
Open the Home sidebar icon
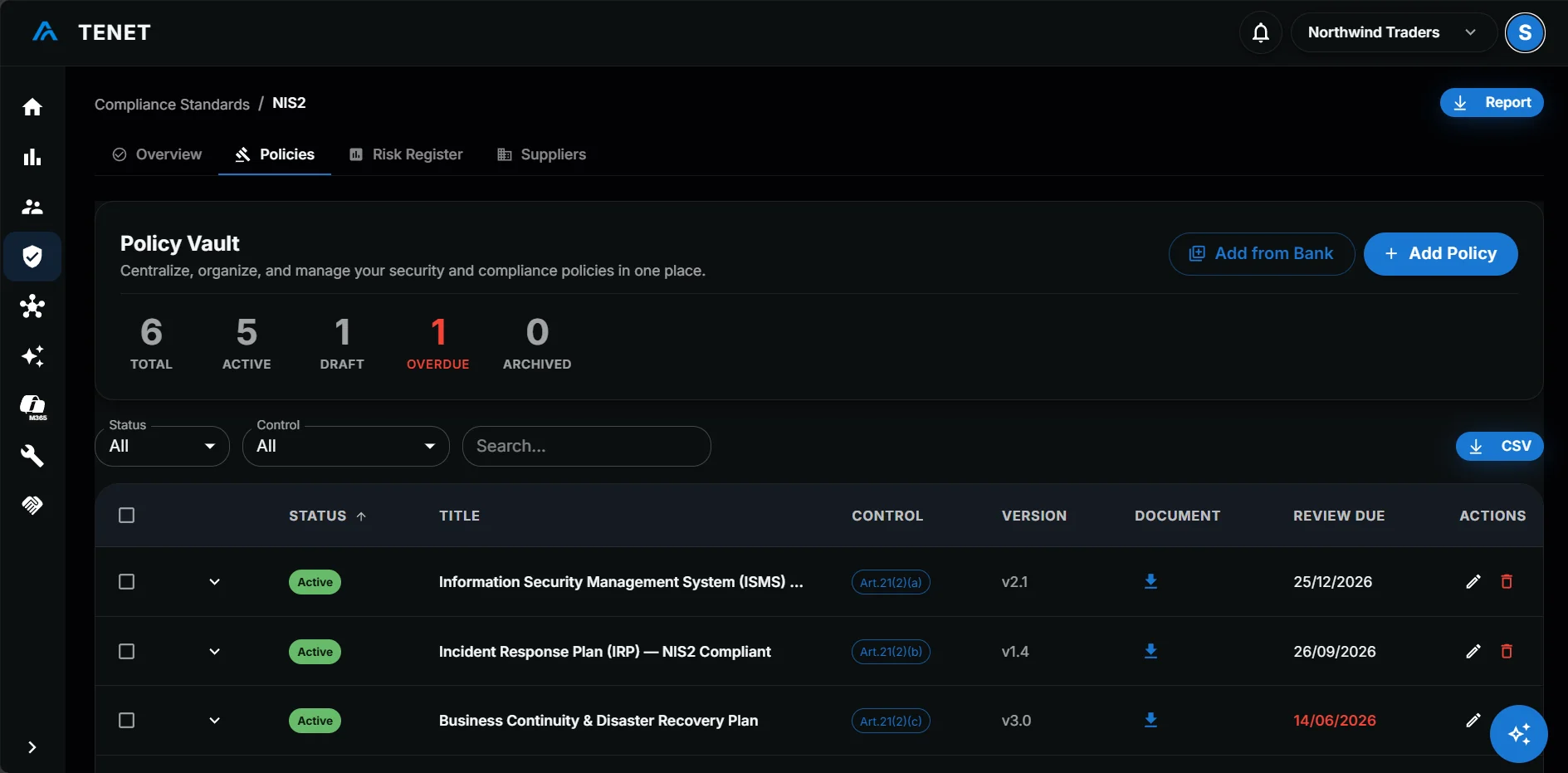coord(32,107)
